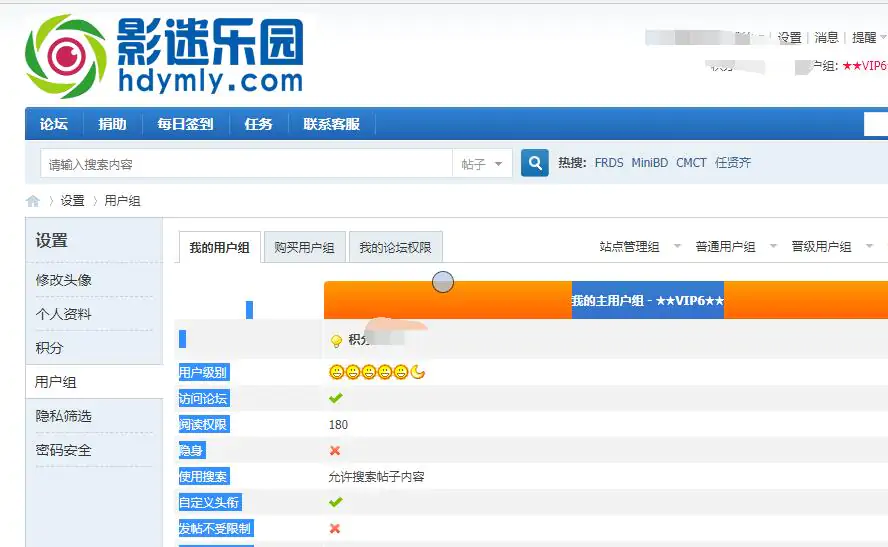888x547 pixels.
Task: Open the 帖子 search type dropdown
Action: coord(482,164)
